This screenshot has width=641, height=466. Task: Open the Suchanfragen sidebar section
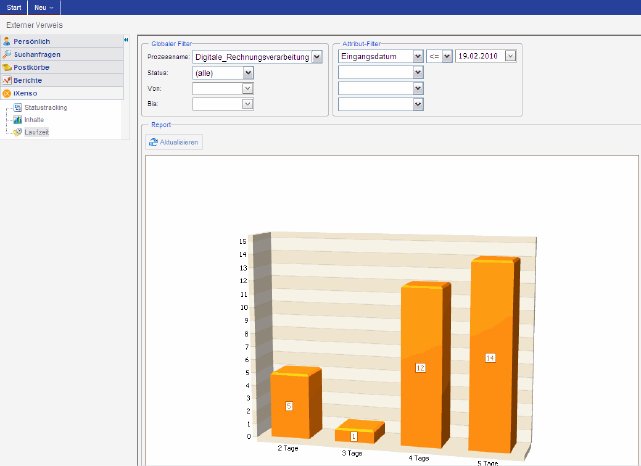37,54
